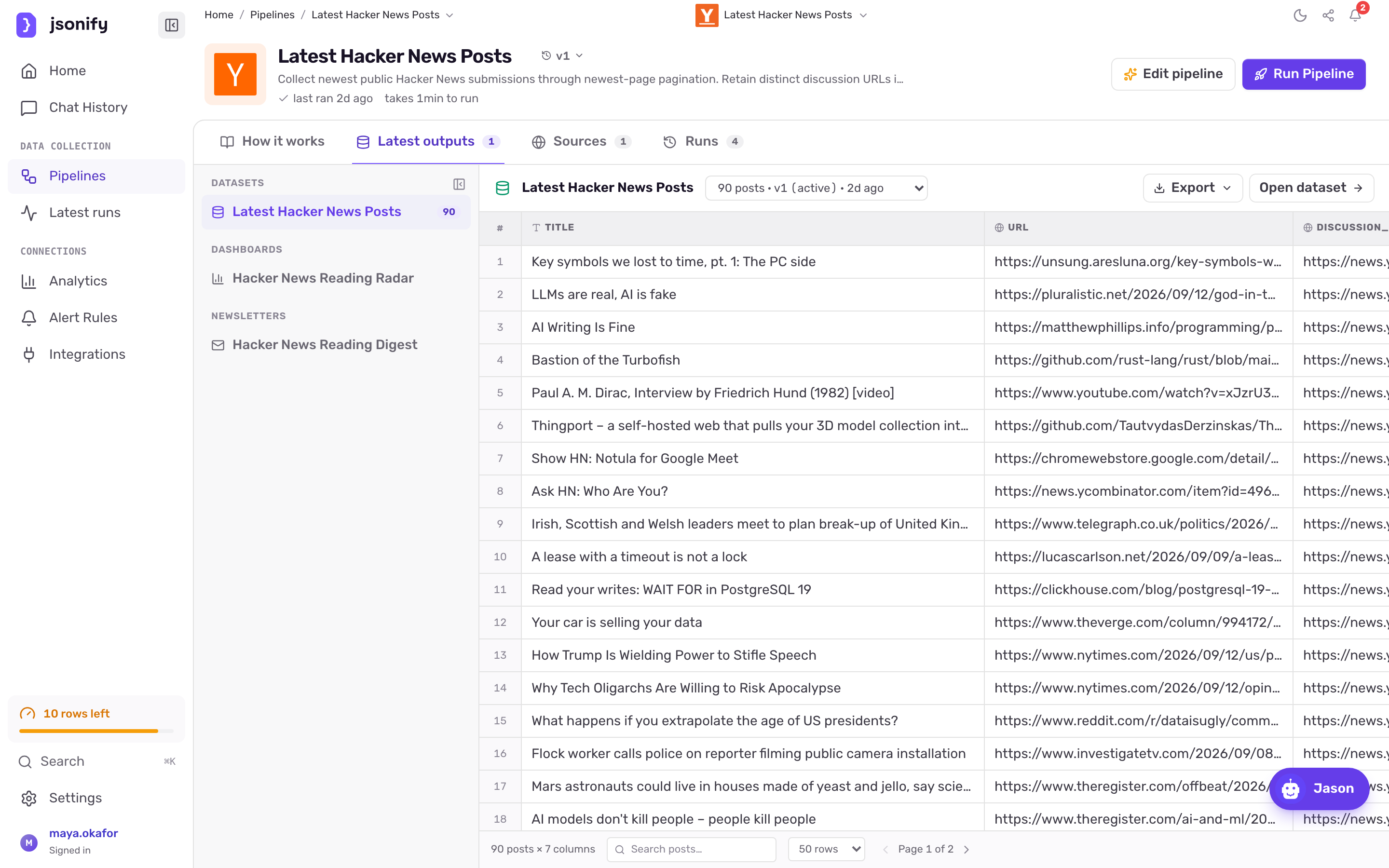
Task: Open the Export dropdown
Action: coord(1193,188)
